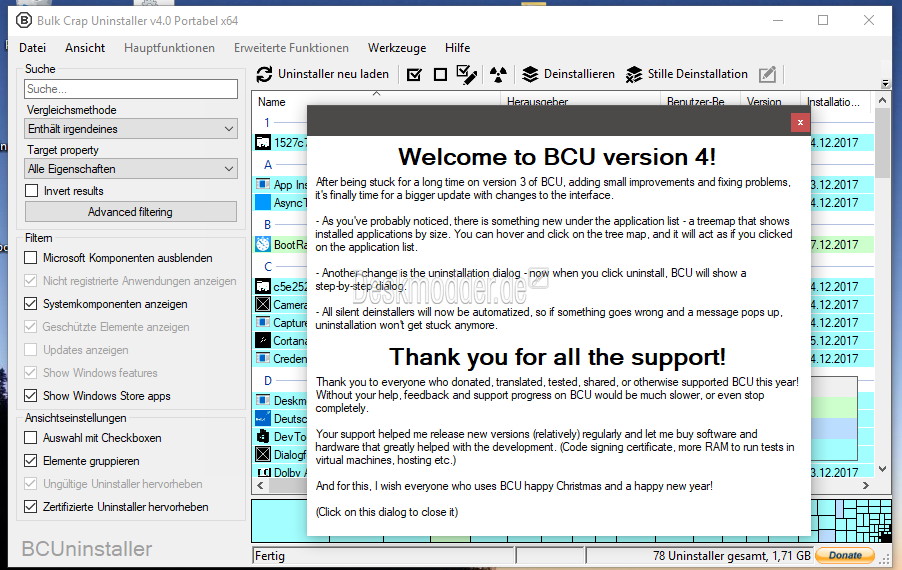Click the vertical scrollbar down arrow
Viewport: 902px width, 570px height.
click(882, 469)
